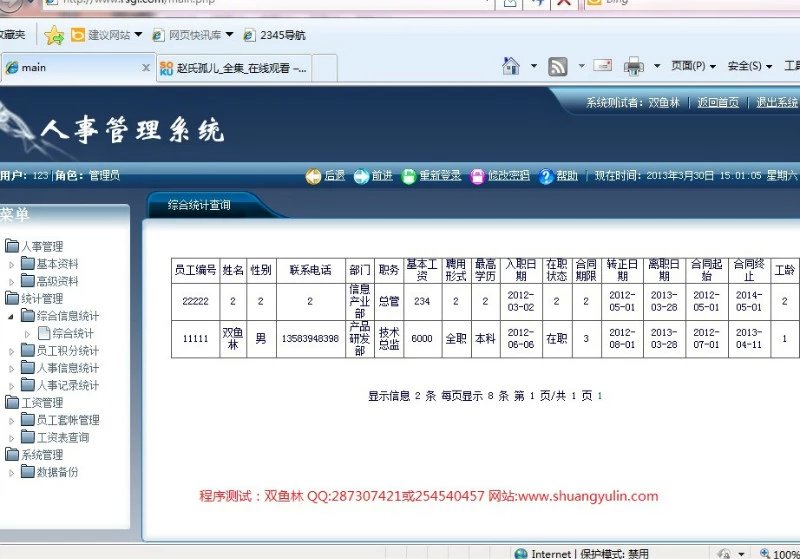Click the 人事管理 folder icon
The height and width of the screenshot is (559, 800).
coord(12,246)
